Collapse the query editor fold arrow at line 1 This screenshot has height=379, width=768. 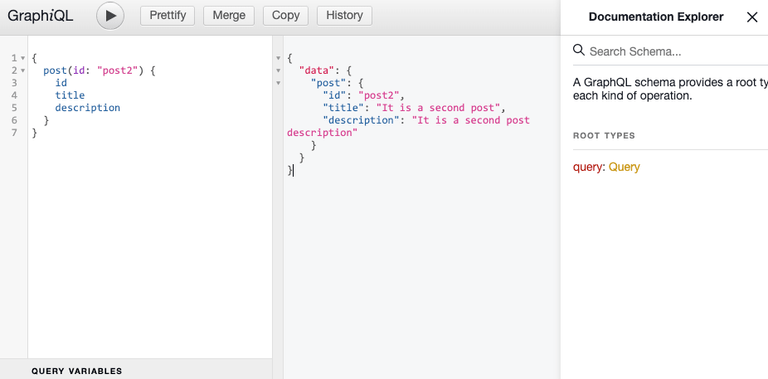[23, 58]
